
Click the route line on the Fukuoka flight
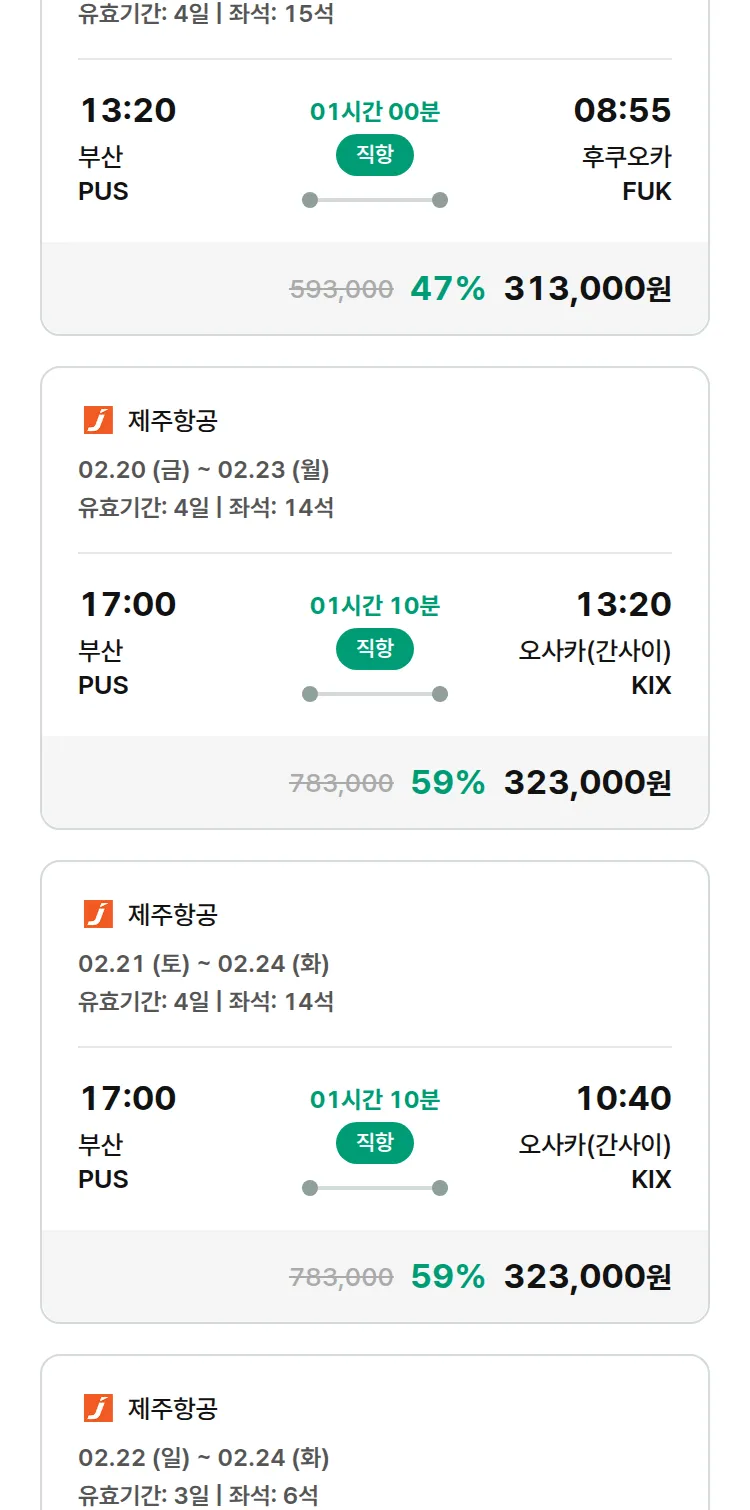coord(375,200)
